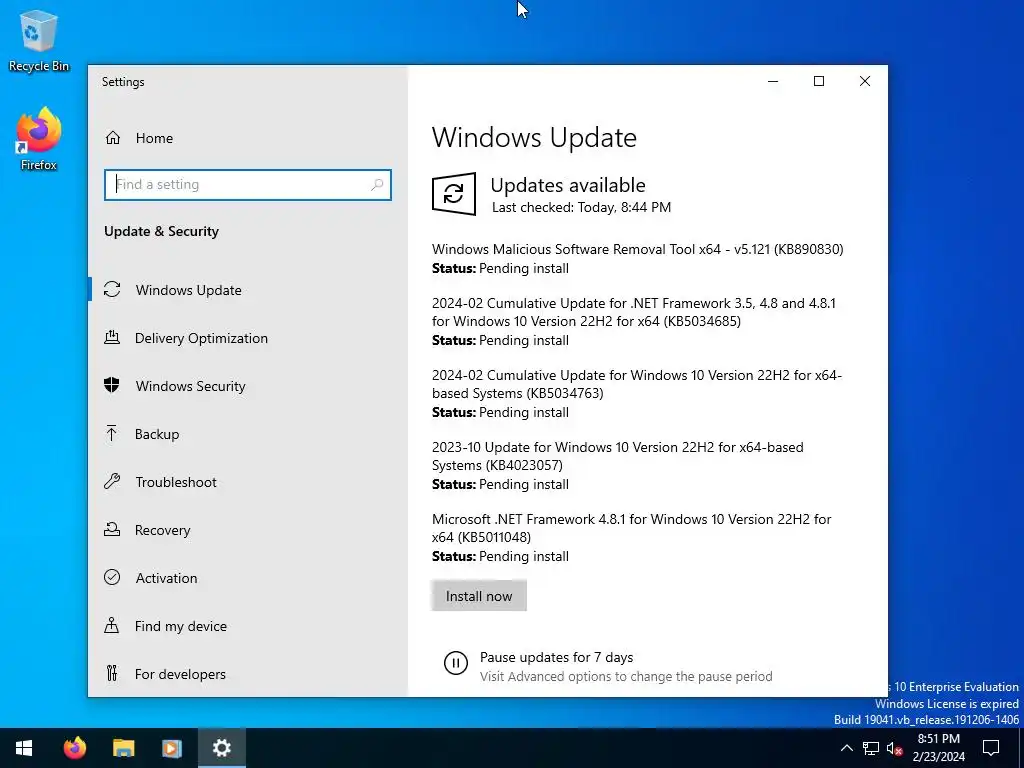Click the Windows Security shield icon
Viewport: 1024px width, 768px height.
coord(112,385)
